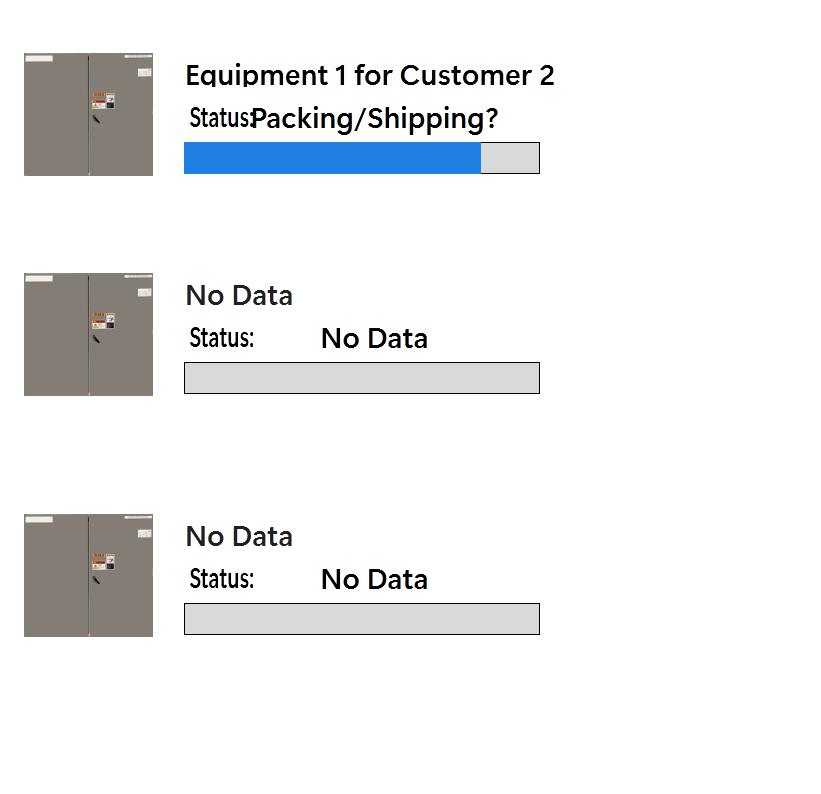Image resolution: width=821 pixels, height=794 pixels.
Task: Select the No Data status value in the bottom row
Action: point(374,580)
